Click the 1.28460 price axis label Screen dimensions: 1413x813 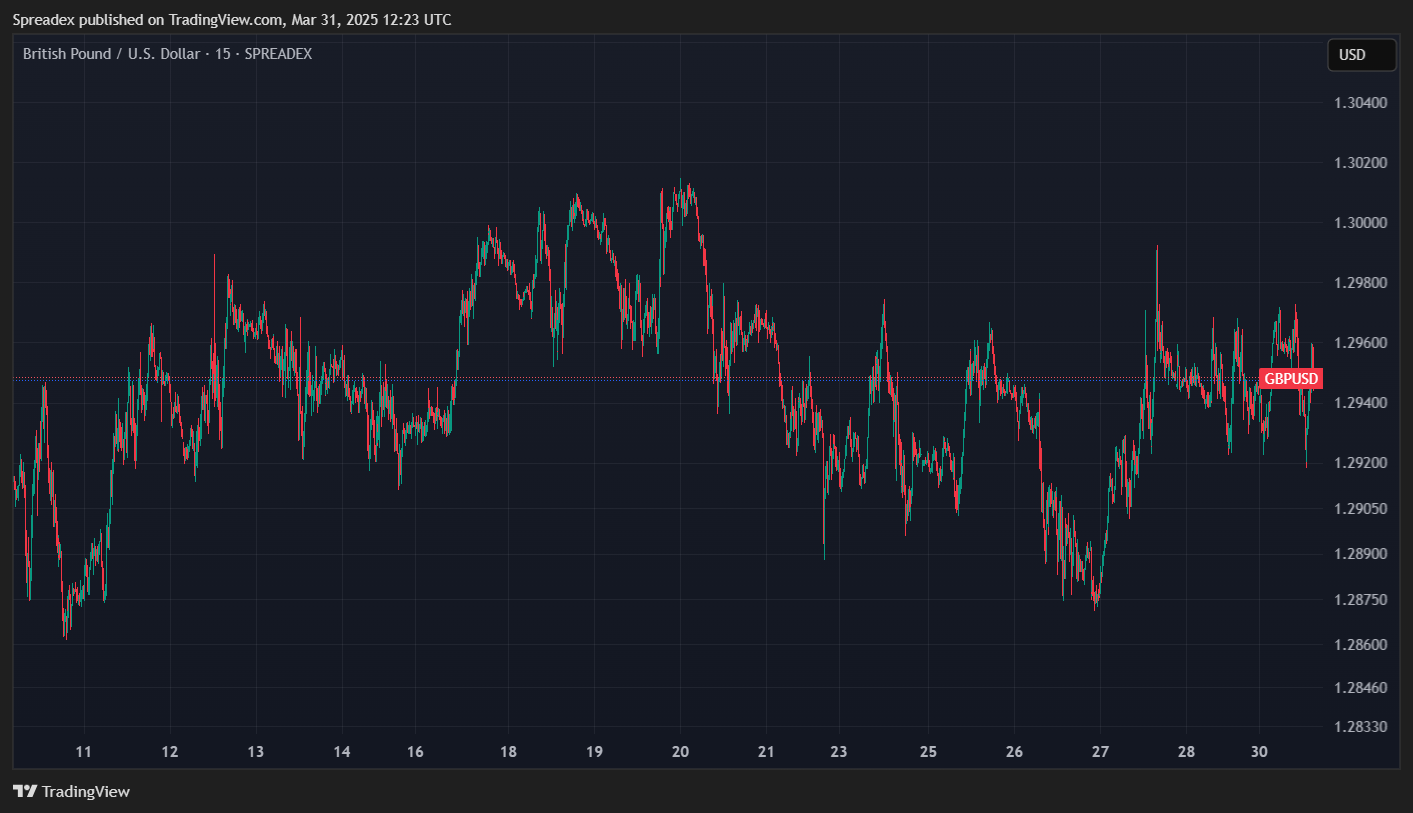pyautogui.click(x=1361, y=687)
